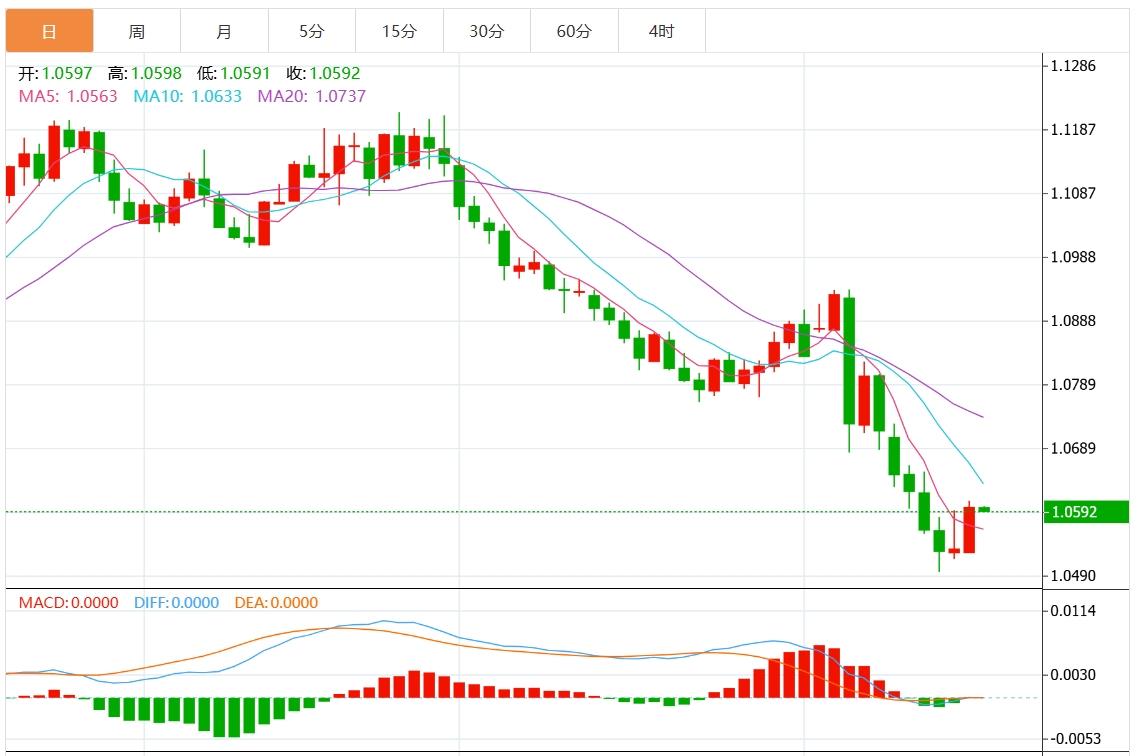
Task: Click the MA10 indicator label
Action: (x=188, y=96)
